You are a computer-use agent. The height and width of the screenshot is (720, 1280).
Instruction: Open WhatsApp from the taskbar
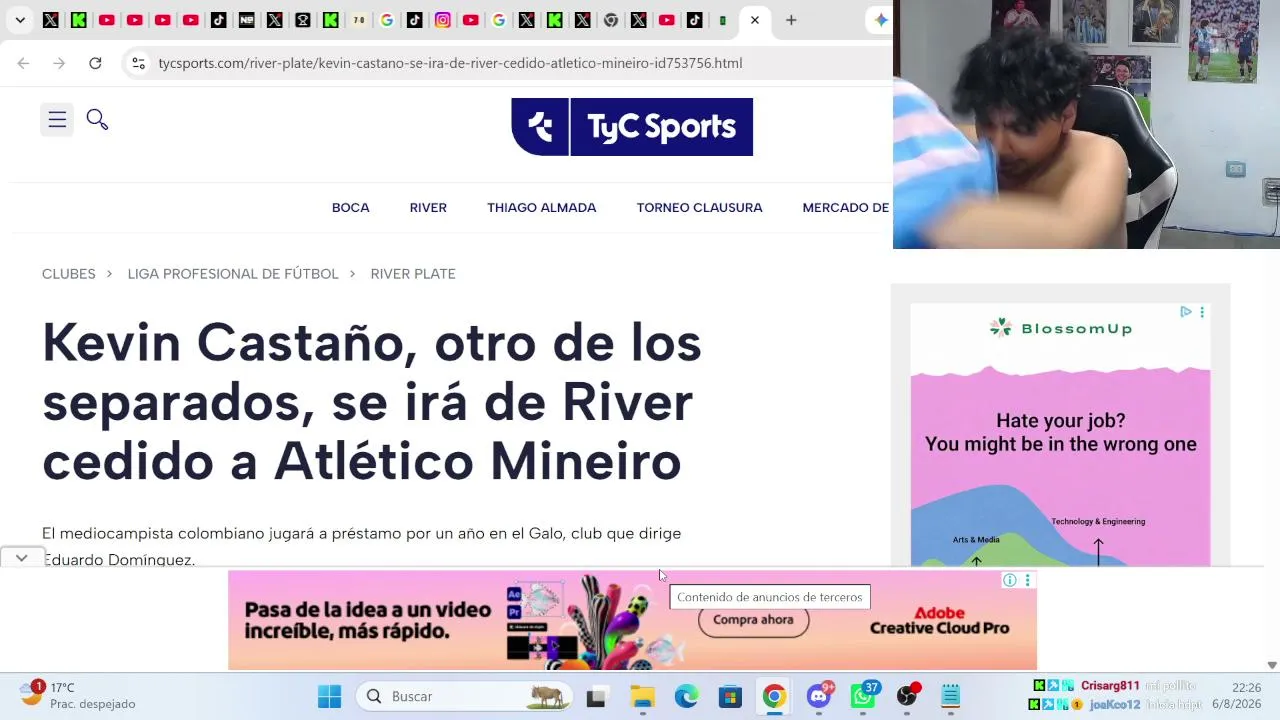(863, 696)
